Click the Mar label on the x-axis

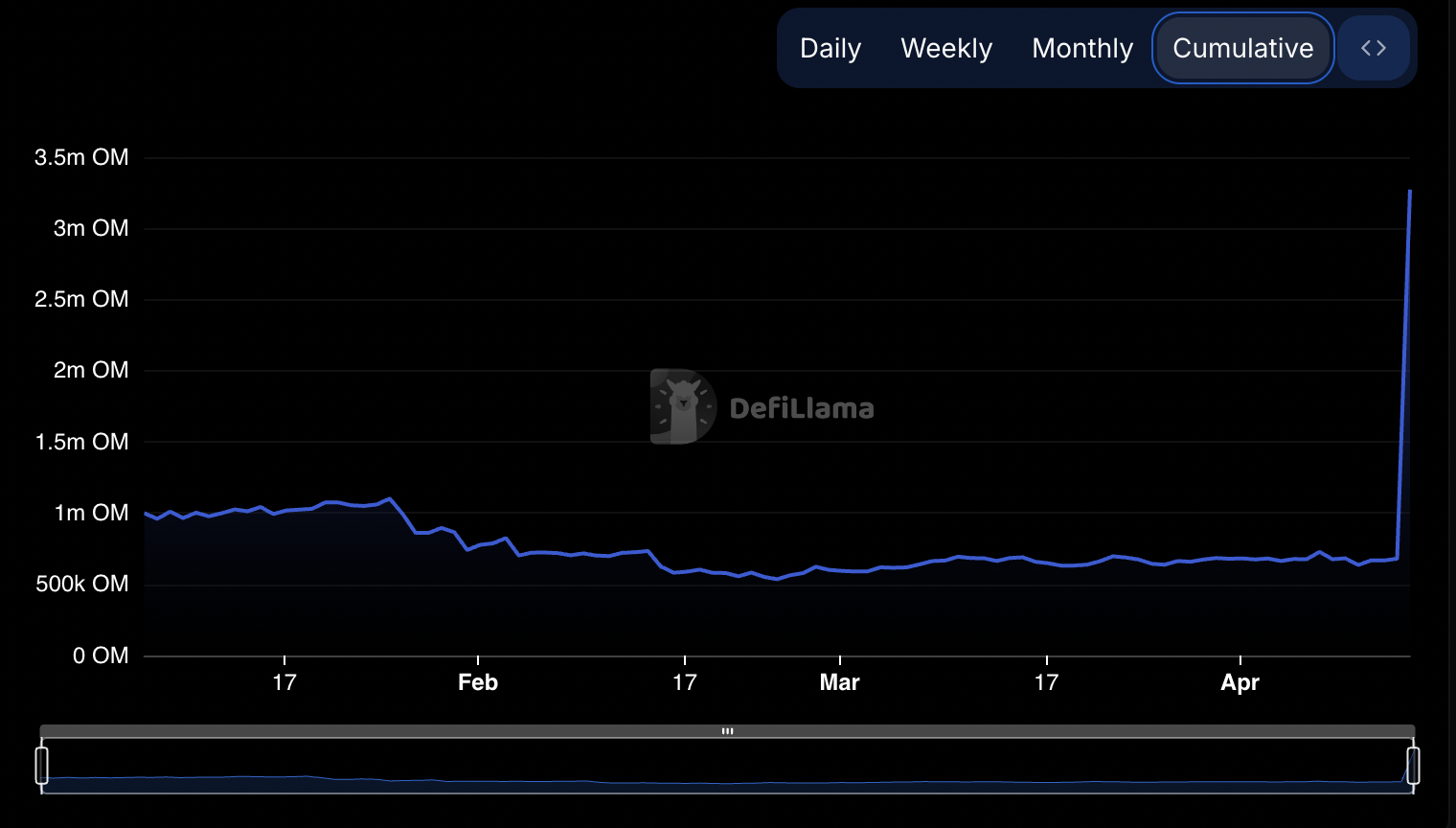click(x=839, y=682)
